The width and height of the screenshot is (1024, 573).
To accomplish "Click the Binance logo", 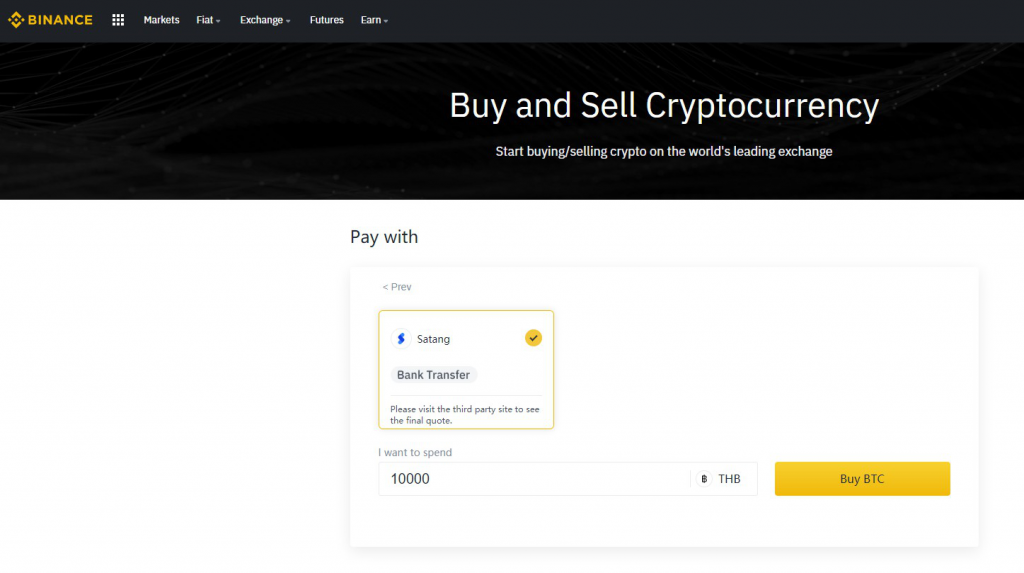I will pyautogui.click(x=51, y=20).
